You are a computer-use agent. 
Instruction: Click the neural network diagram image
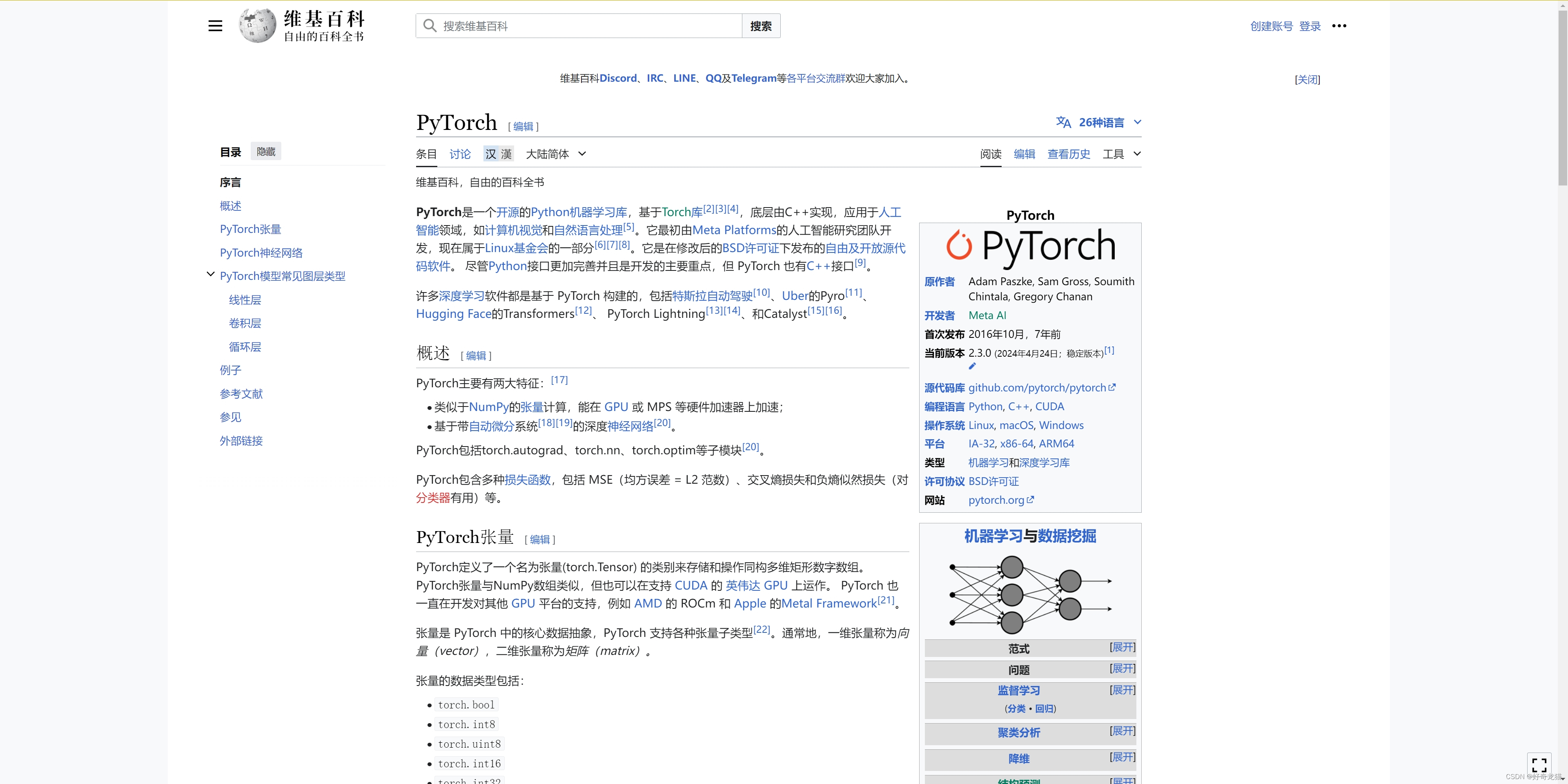[x=1030, y=594]
